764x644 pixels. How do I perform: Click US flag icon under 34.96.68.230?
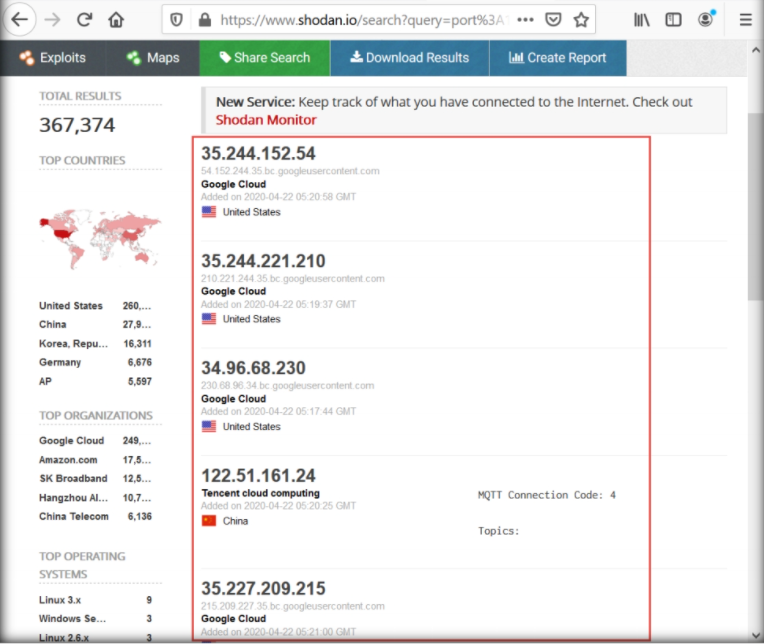click(x=209, y=426)
